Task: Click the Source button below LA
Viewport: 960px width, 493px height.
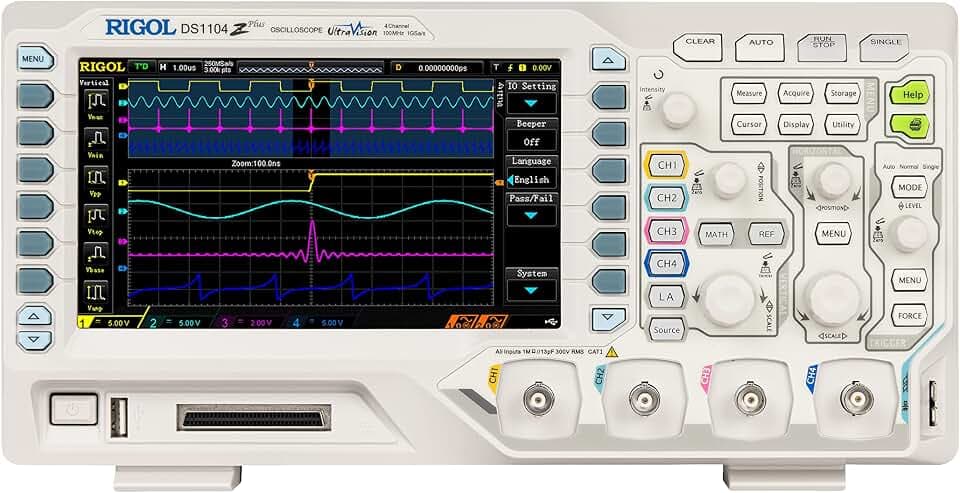Action: (x=666, y=329)
